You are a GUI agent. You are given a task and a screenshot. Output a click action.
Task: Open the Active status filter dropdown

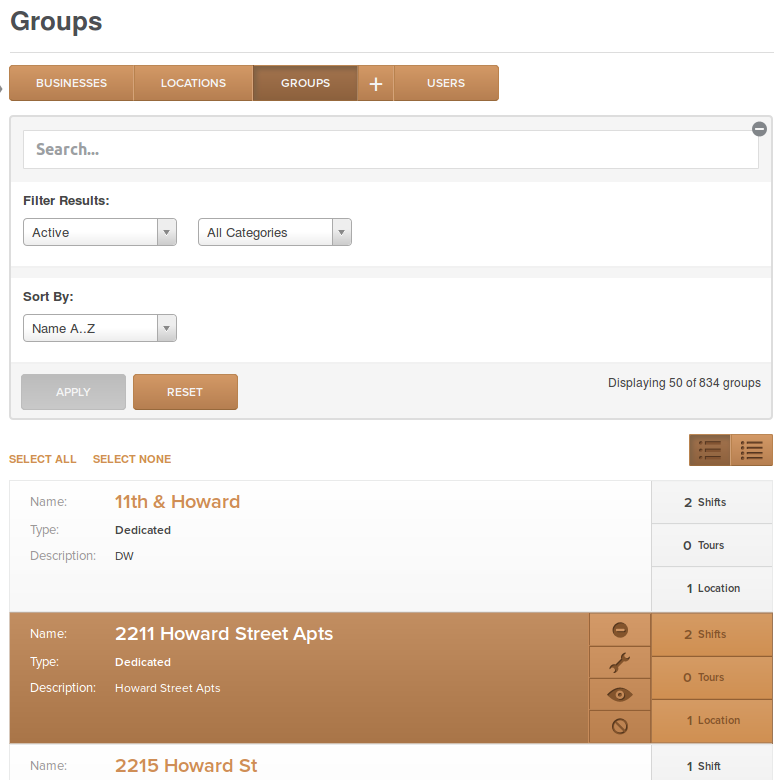(x=100, y=232)
